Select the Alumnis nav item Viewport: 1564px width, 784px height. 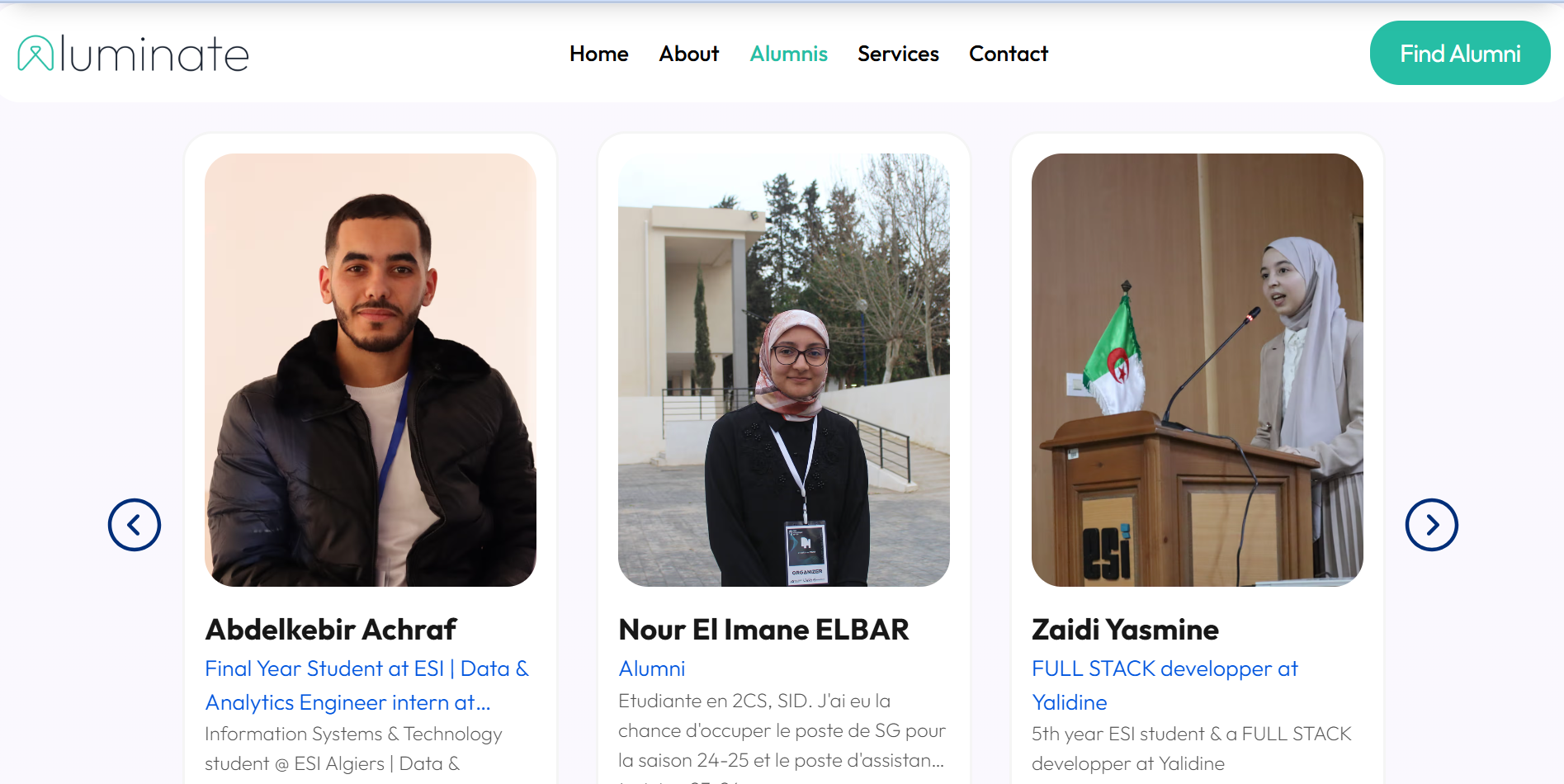[788, 54]
